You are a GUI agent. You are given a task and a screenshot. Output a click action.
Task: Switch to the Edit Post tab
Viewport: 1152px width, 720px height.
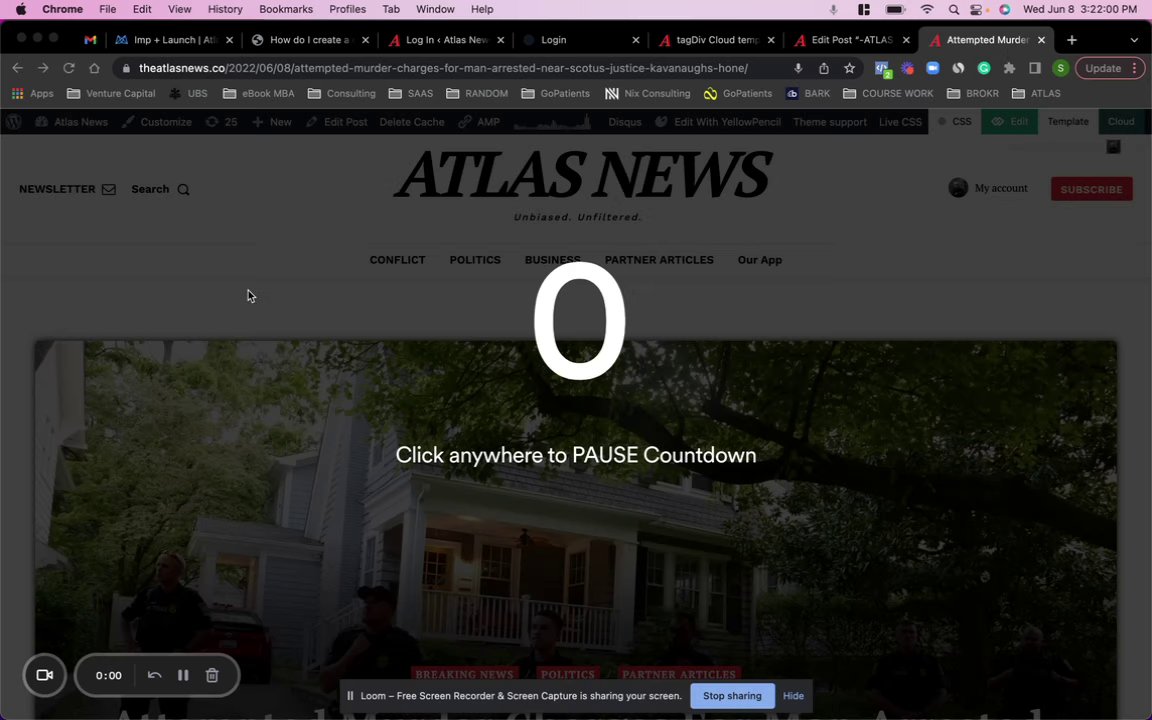[x=852, y=40]
